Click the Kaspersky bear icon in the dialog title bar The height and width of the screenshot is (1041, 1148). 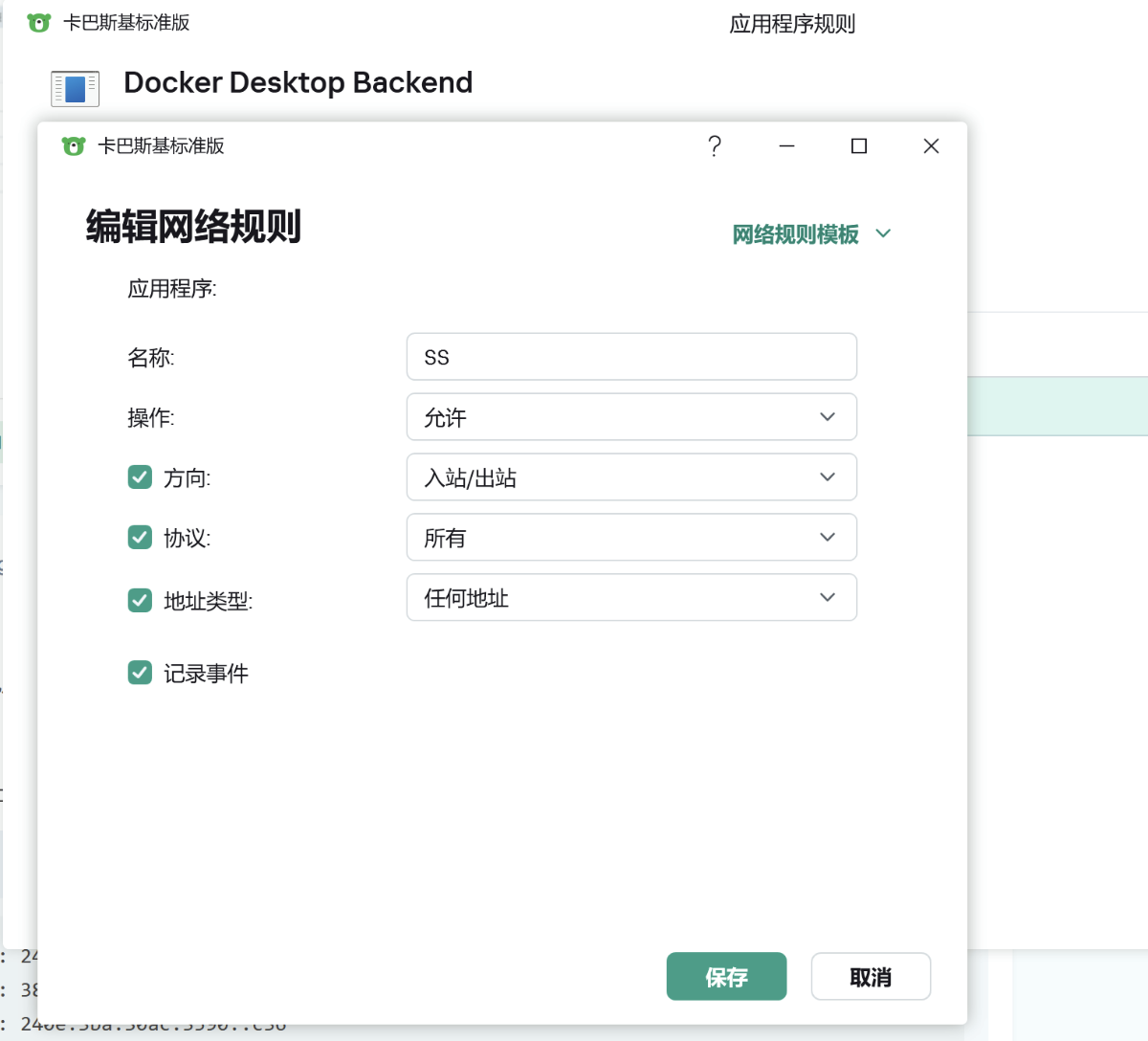point(74,146)
